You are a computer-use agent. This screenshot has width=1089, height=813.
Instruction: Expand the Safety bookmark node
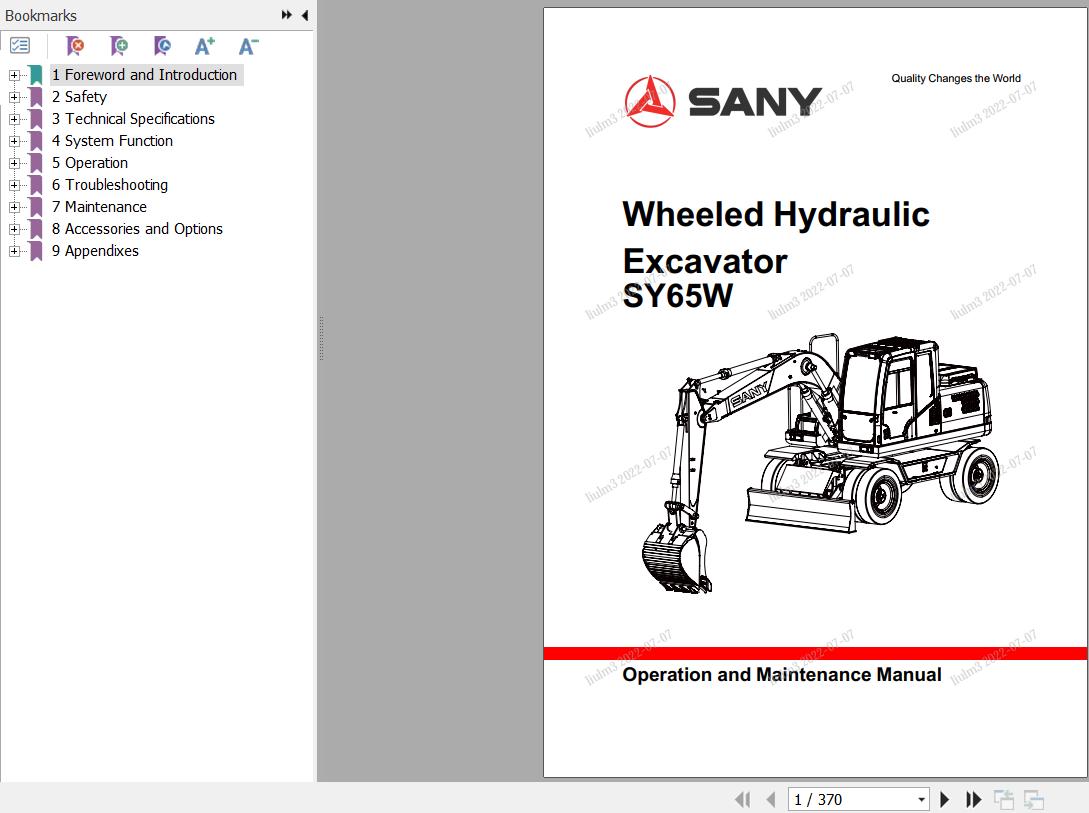[x=12, y=97]
